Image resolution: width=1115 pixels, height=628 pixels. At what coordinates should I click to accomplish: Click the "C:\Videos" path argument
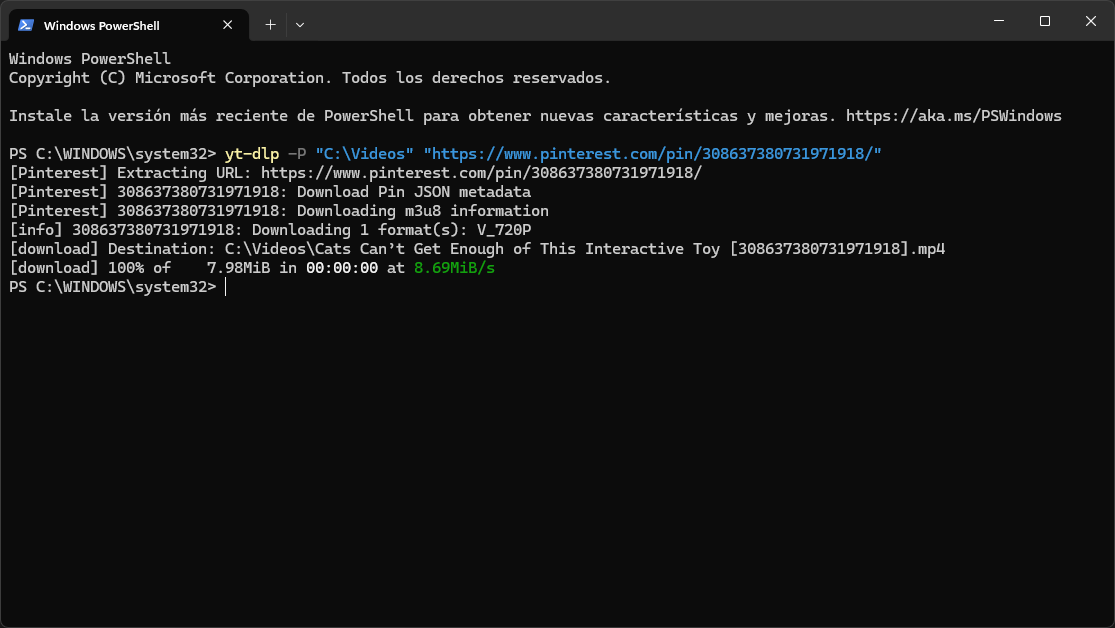click(364, 154)
